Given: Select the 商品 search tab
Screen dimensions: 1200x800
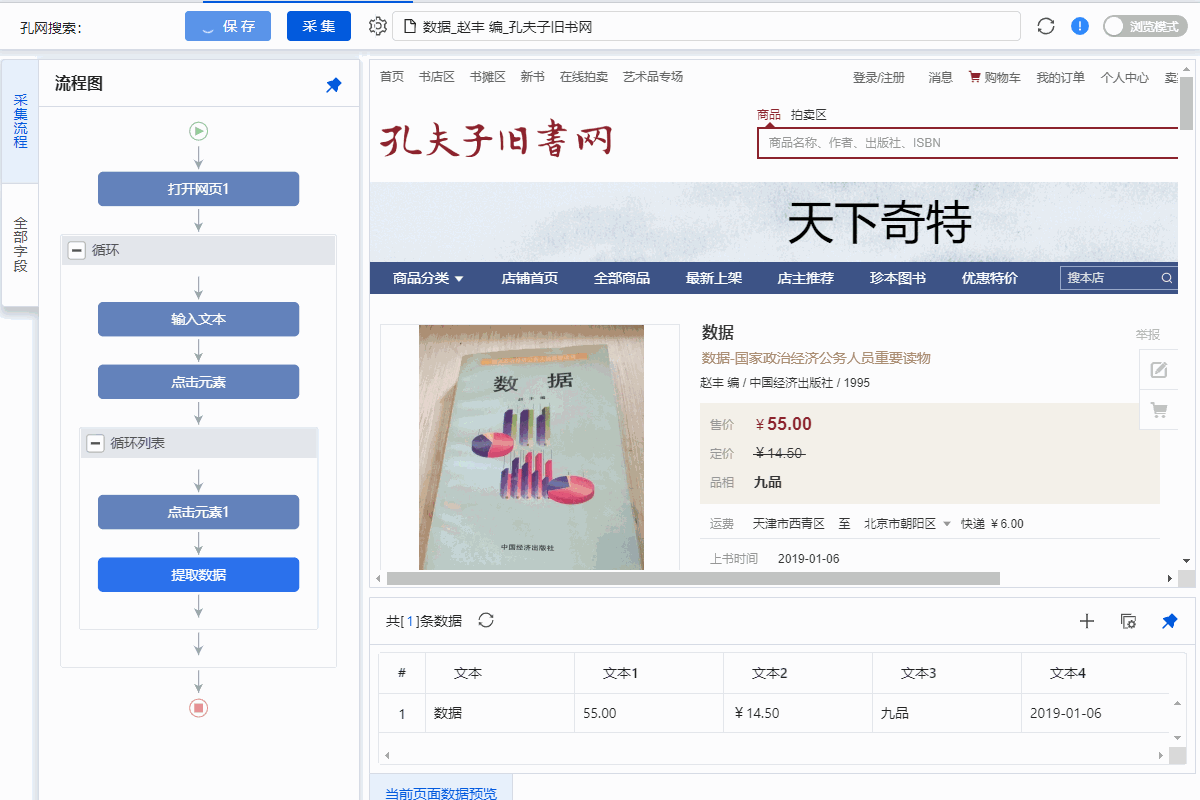Looking at the screenshot, I should pyautogui.click(x=769, y=115).
